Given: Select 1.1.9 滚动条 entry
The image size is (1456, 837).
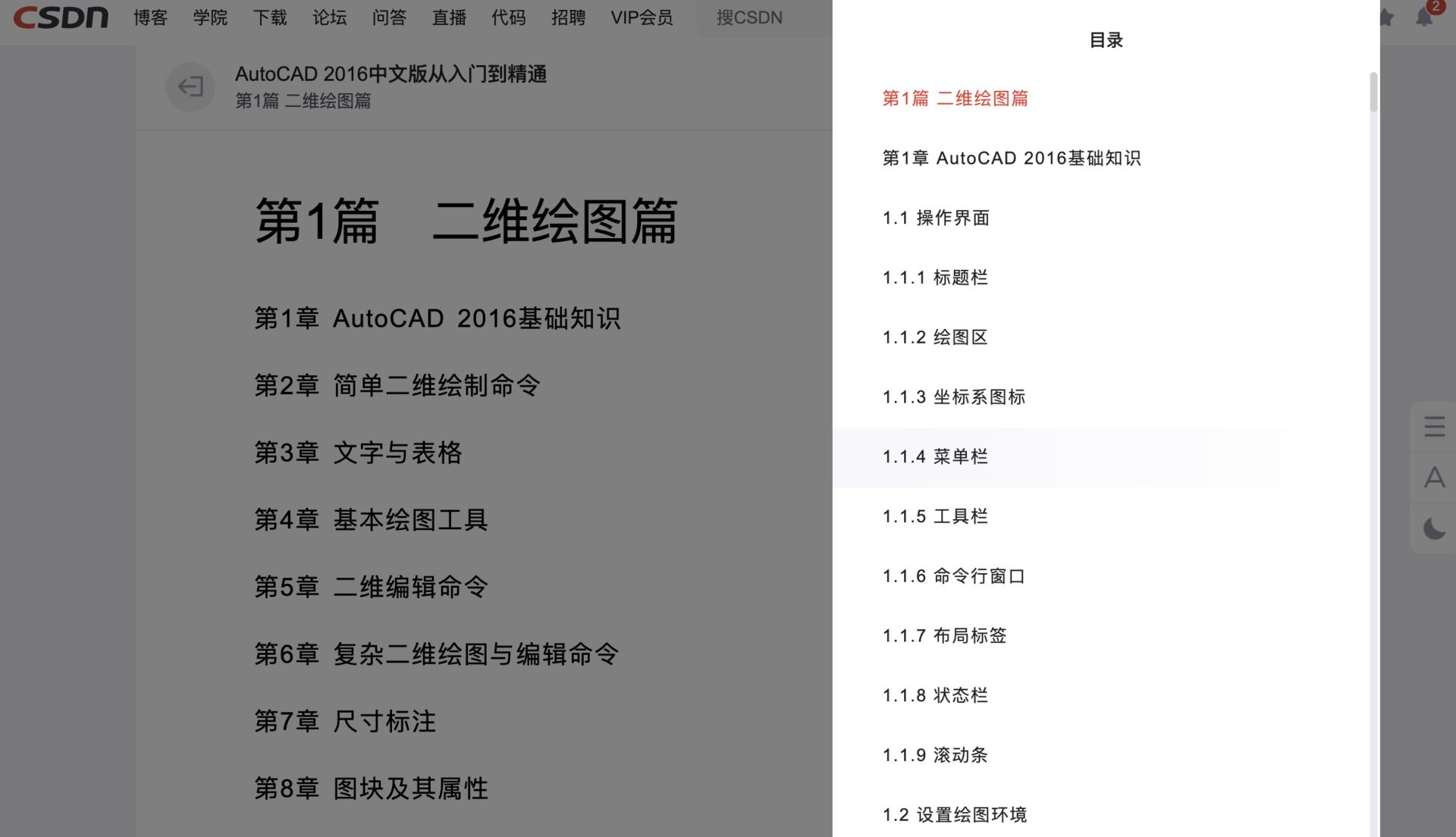Looking at the screenshot, I should pos(935,755).
